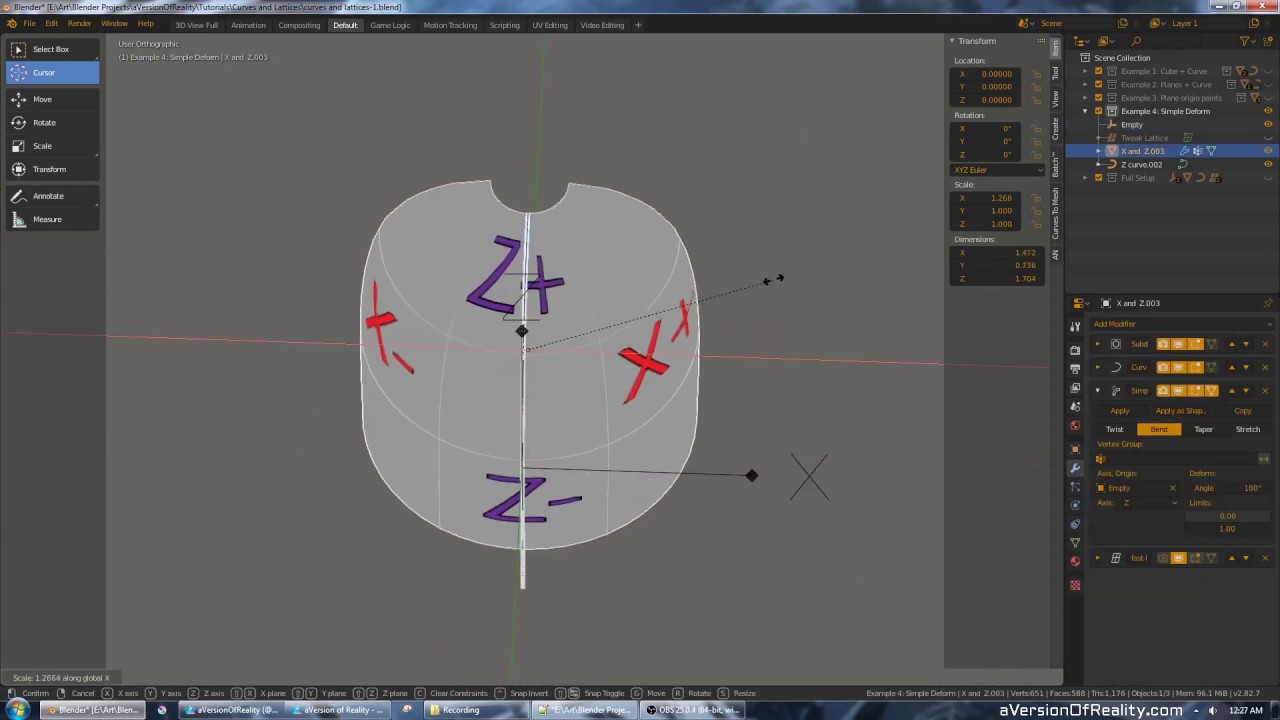Viewport: 1280px width, 720px height.
Task: Uncheck the Example 2: Planes + Curve collection
Action: 1099,84
